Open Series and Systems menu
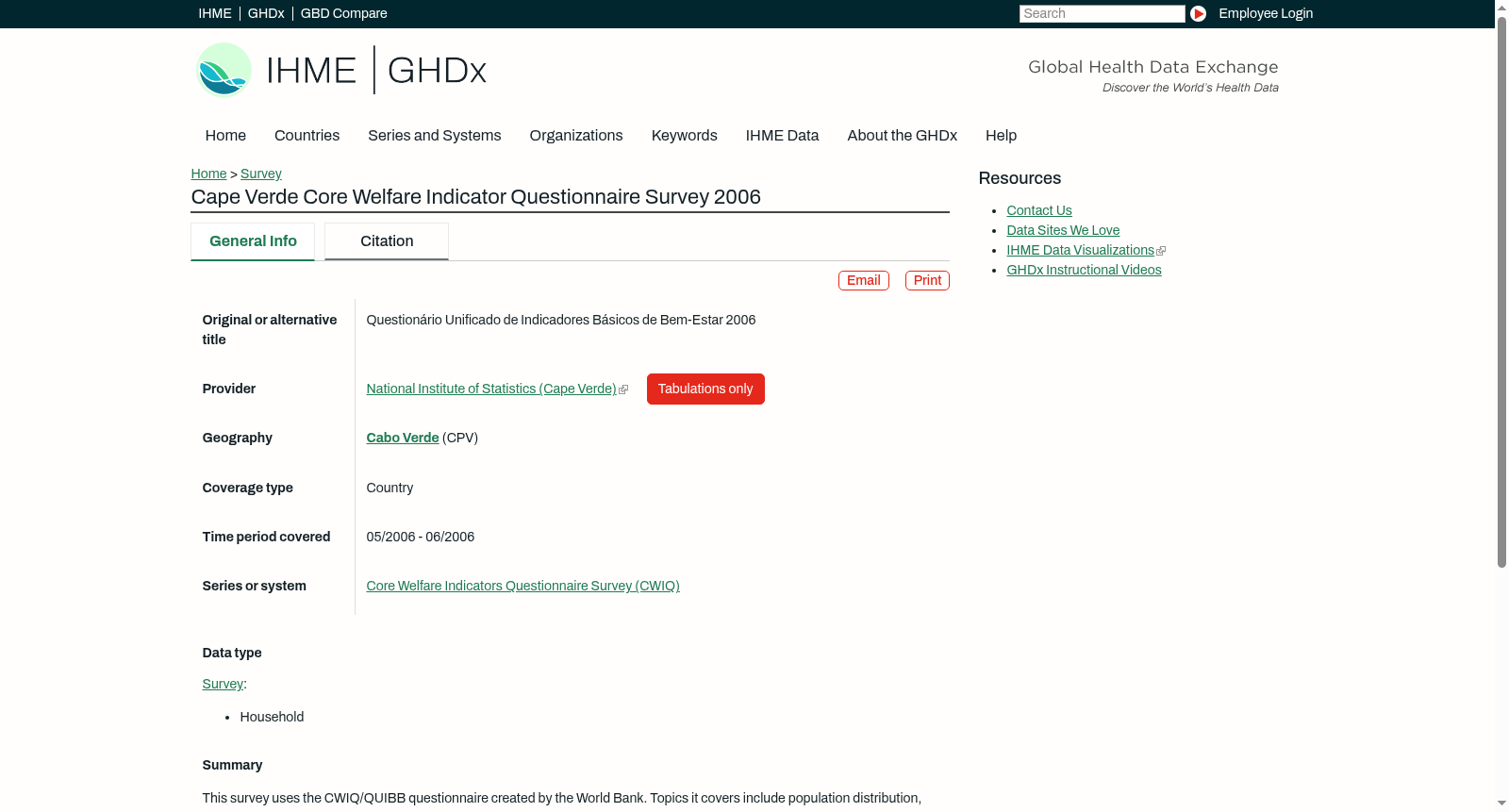The image size is (1509, 812). 434,135
